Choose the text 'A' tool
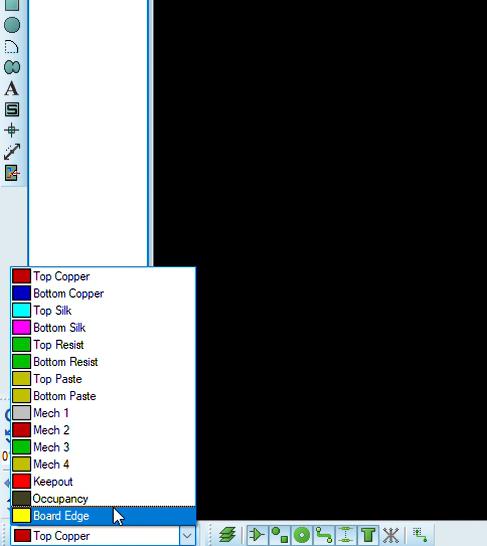 click(11, 88)
